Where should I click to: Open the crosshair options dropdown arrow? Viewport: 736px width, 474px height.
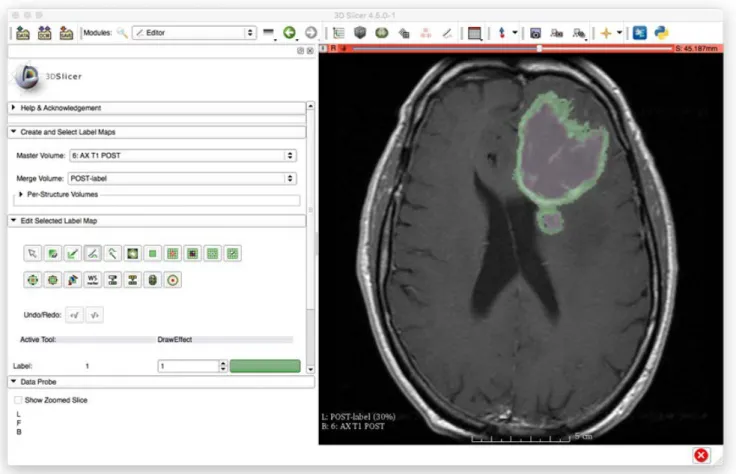(x=620, y=33)
